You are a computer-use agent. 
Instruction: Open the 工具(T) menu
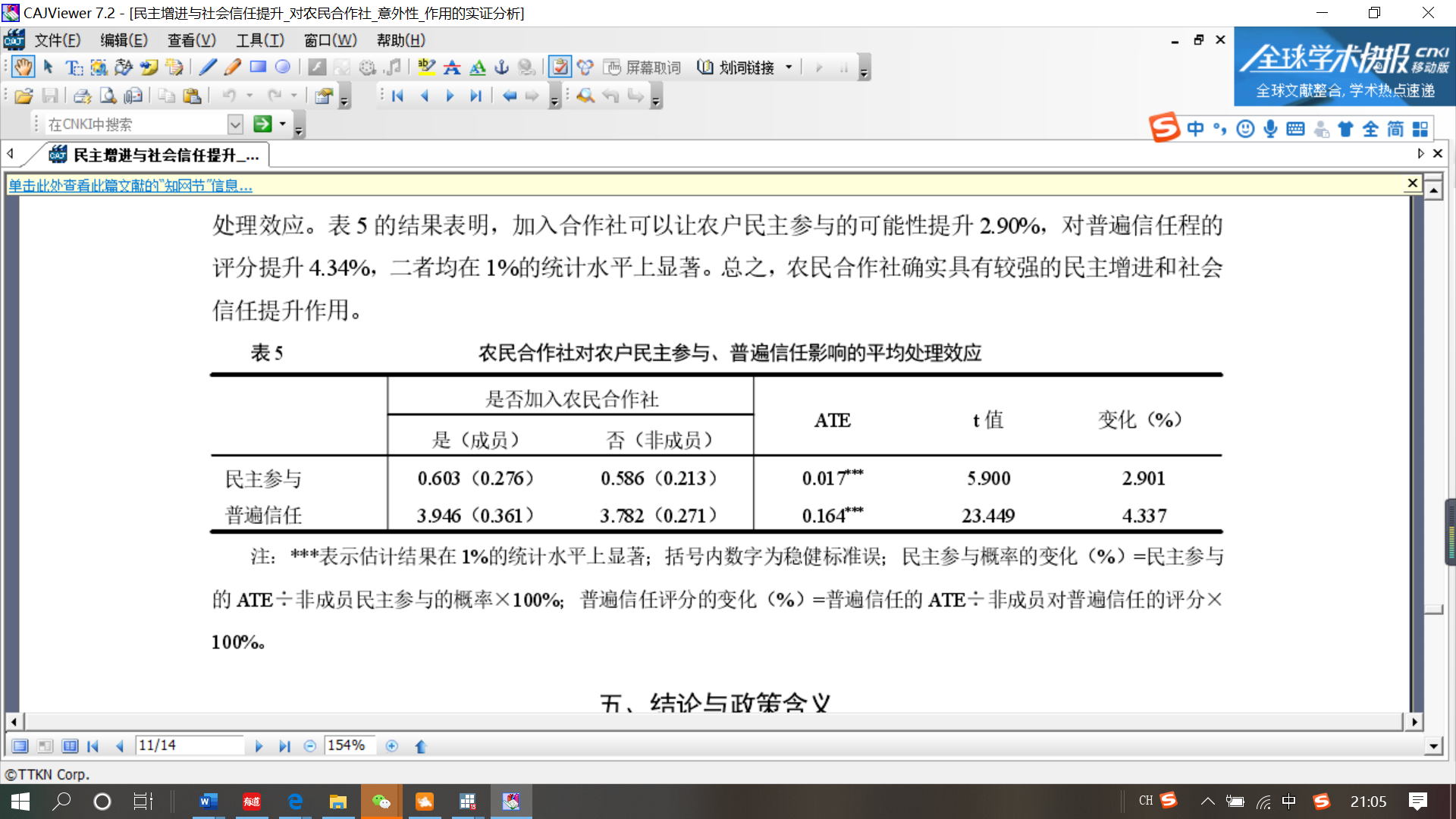(259, 40)
